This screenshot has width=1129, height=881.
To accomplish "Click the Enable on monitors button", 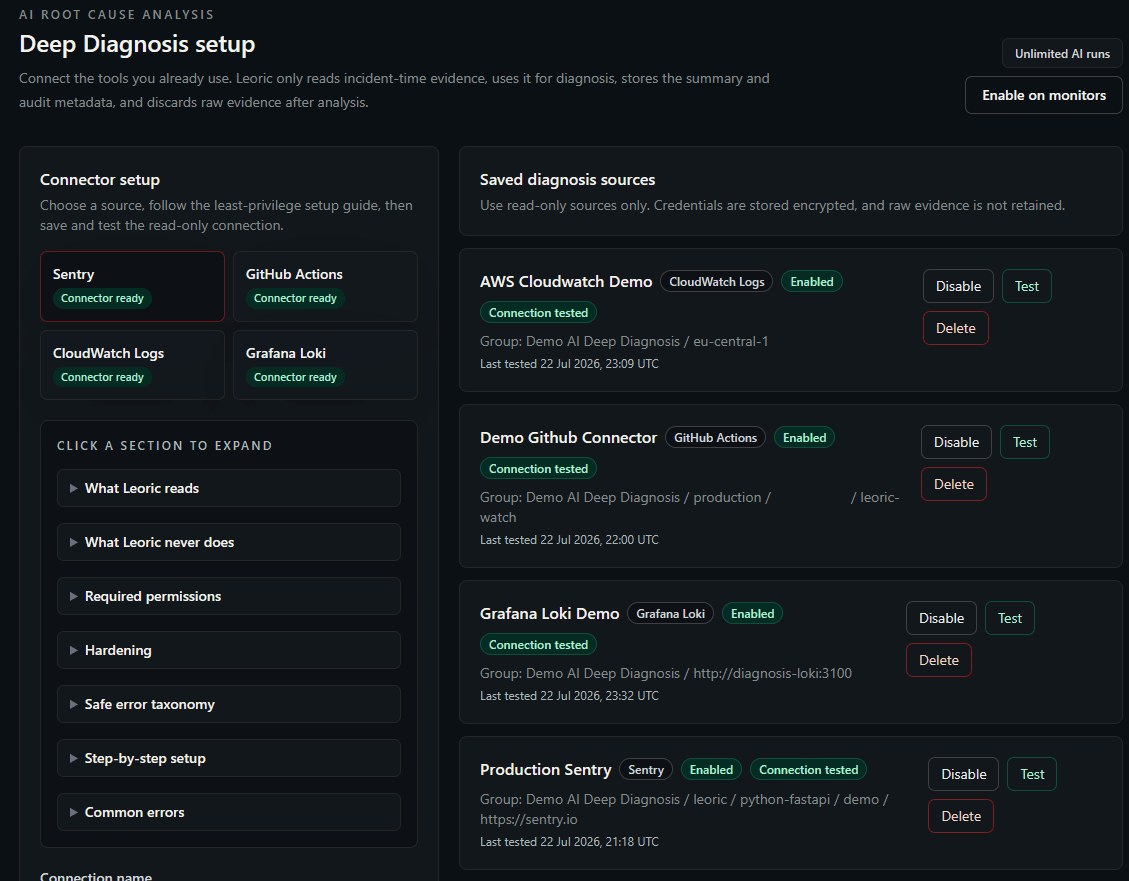I will tap(1043, 95).
